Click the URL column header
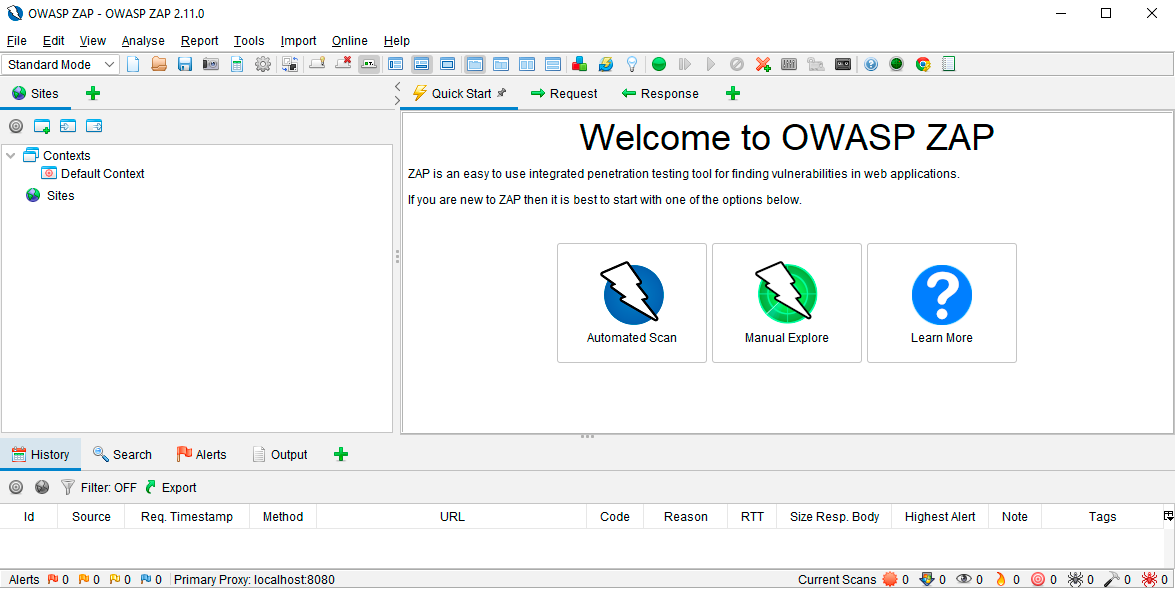The width and height of the screenshot is (1175, 589). [452, 517]
